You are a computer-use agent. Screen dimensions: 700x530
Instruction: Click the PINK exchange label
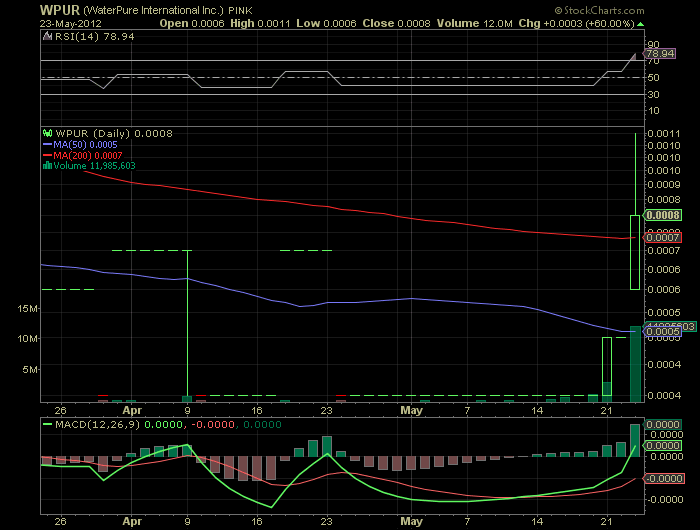[x=240, y=10]
